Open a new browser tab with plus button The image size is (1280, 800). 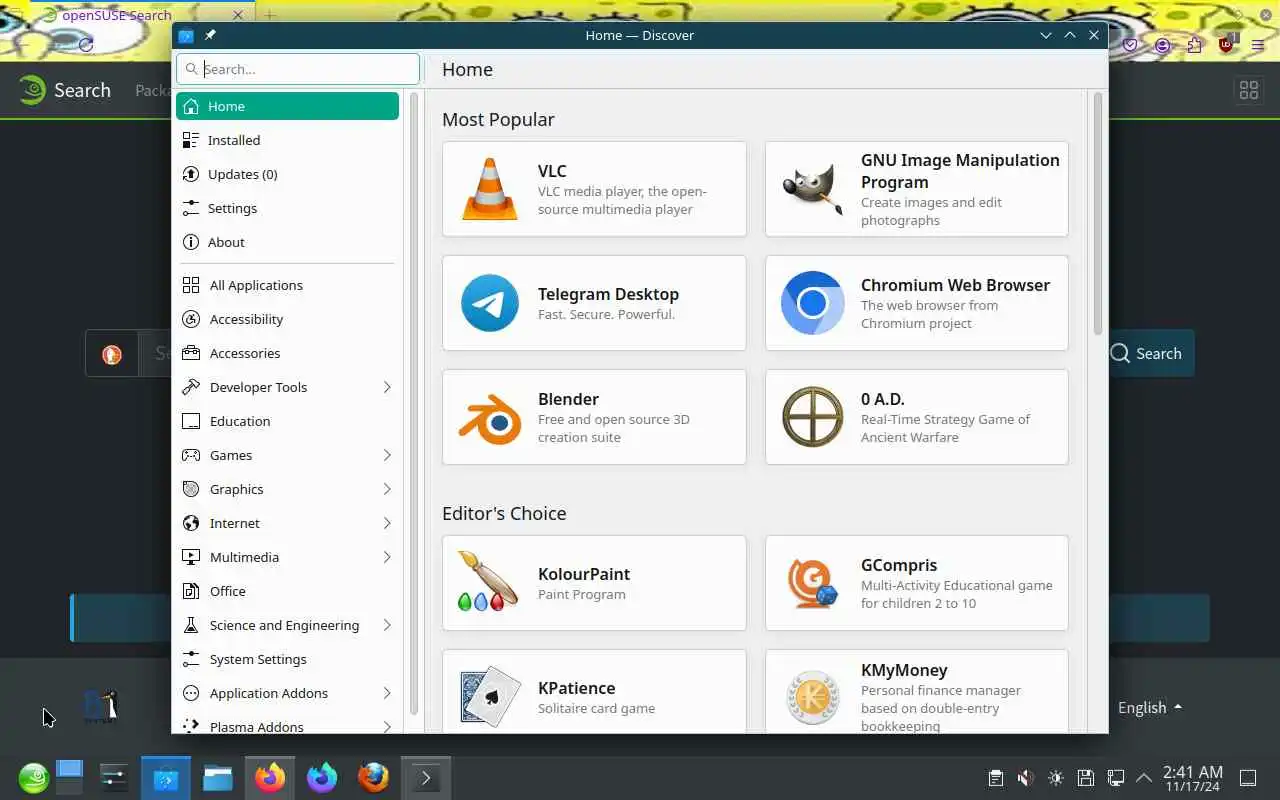click(x=270, y=15)
